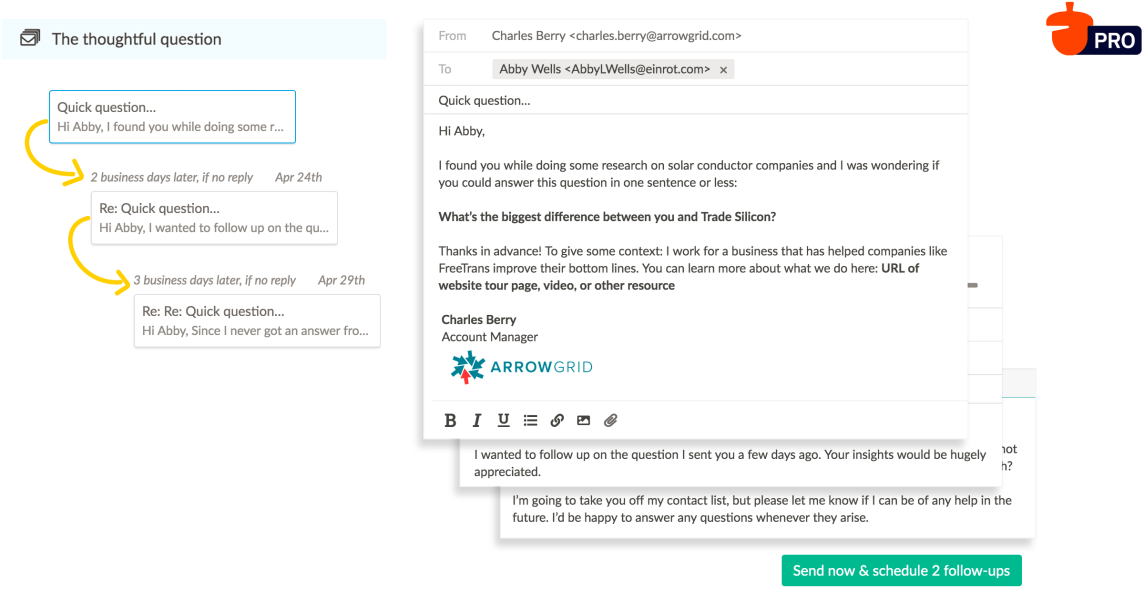This screenshot has width=1144, height=600.
Task: Click the envelope icon beside 'The thoughtful question'
Action: pos(31,38)
